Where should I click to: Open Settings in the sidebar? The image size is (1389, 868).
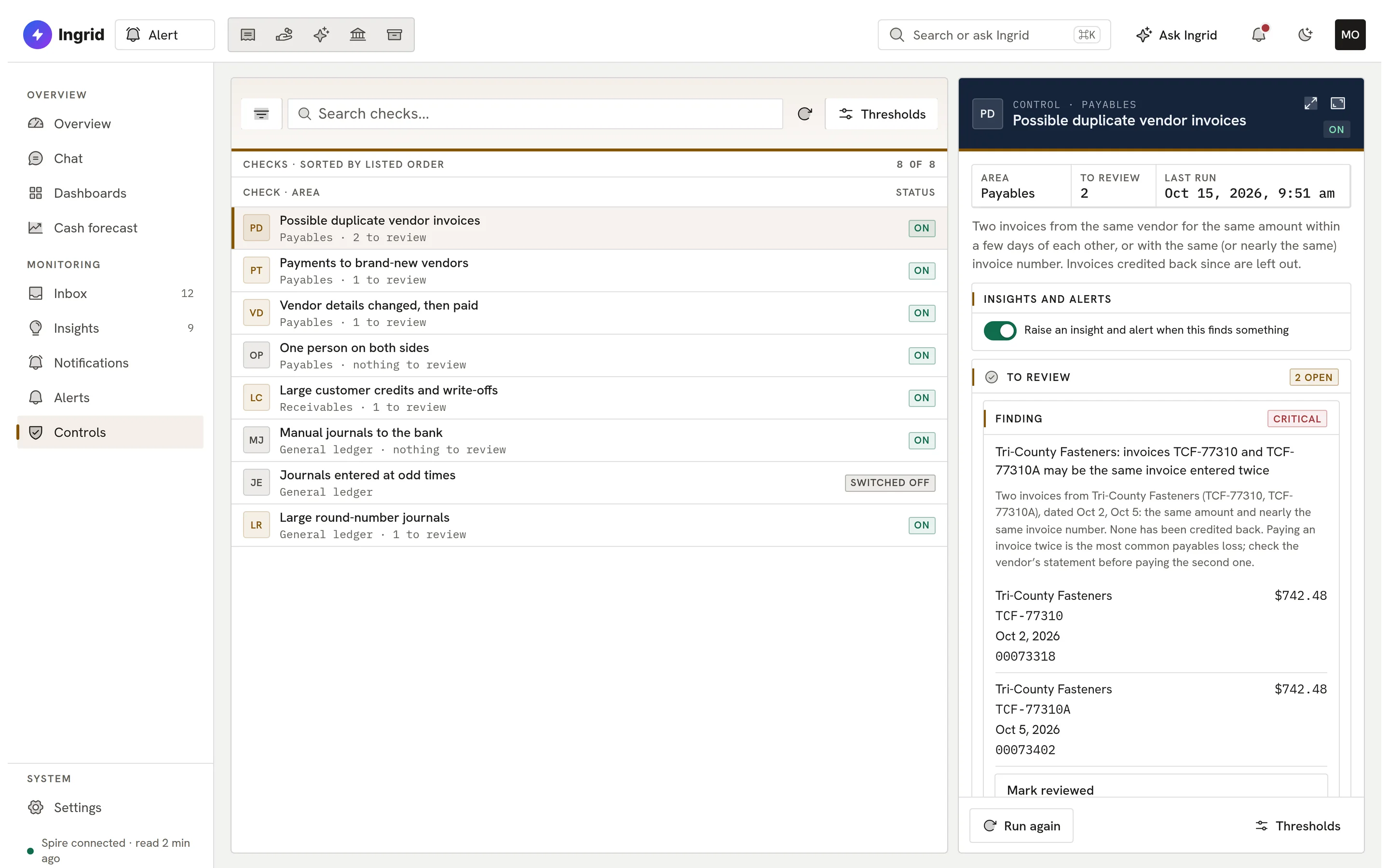tap(110, 807)
